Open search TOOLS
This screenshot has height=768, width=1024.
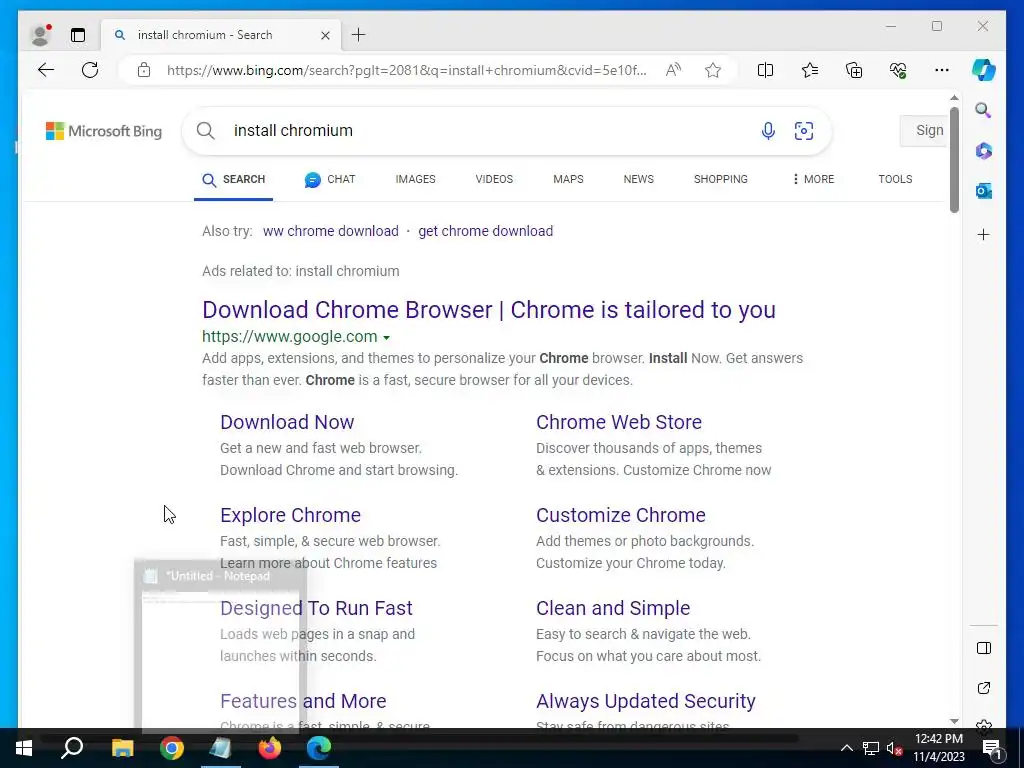(895, 179)
